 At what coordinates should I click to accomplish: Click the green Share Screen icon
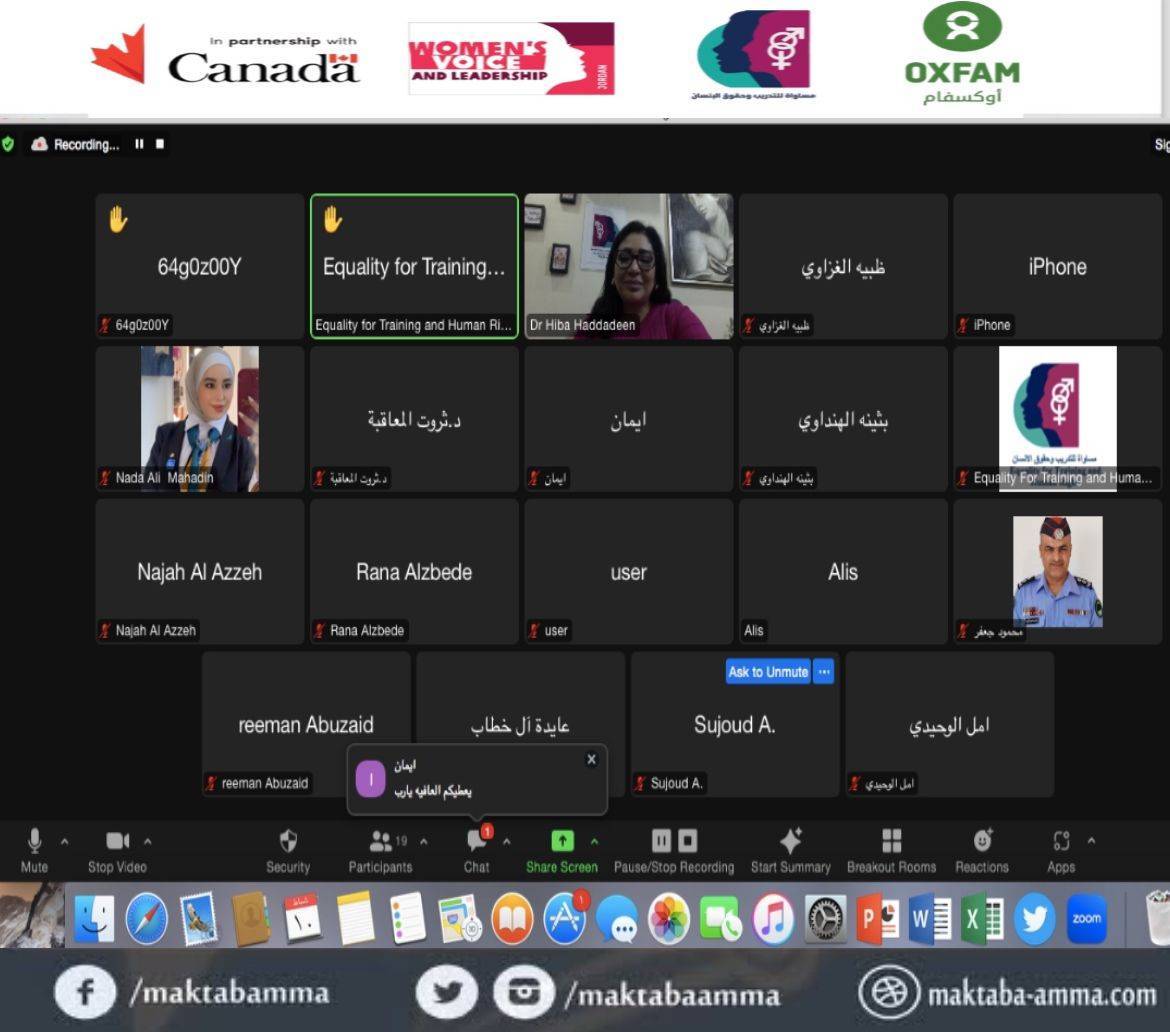[562, 841]
